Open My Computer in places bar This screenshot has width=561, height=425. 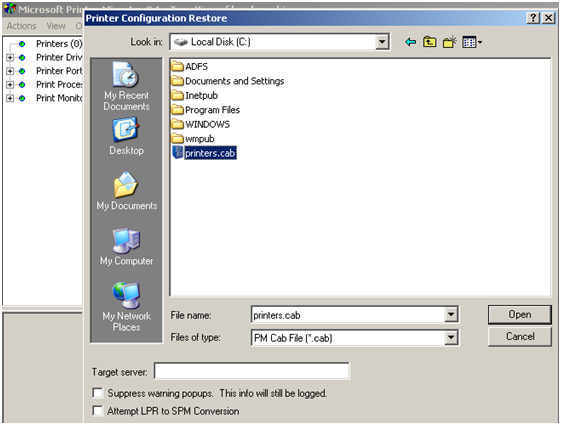[126, 247]
